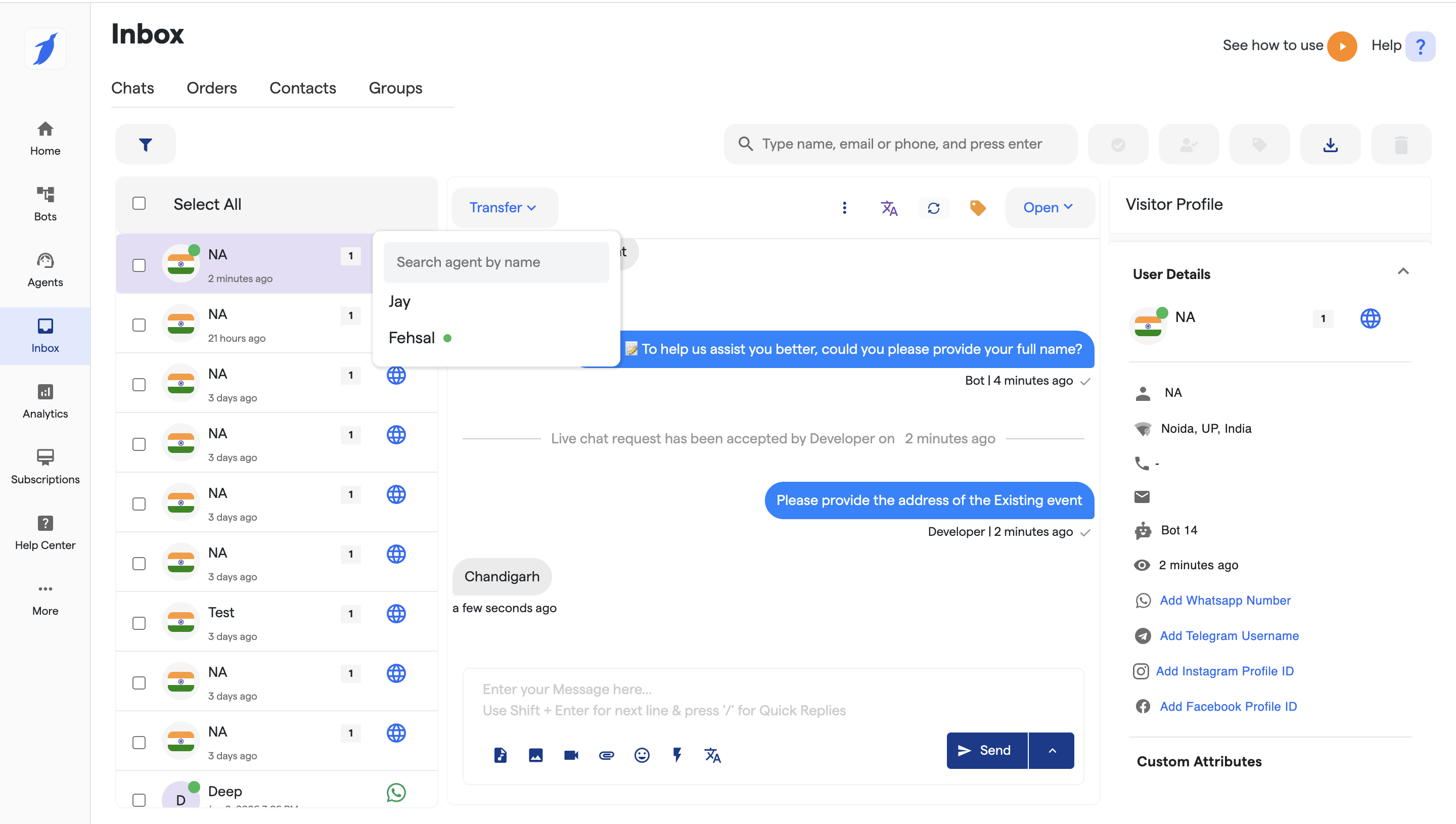Select the checkbox for the 21 hours ago chat
The width and height of the screenshot is (1456, 824).
tap(139, 325)
